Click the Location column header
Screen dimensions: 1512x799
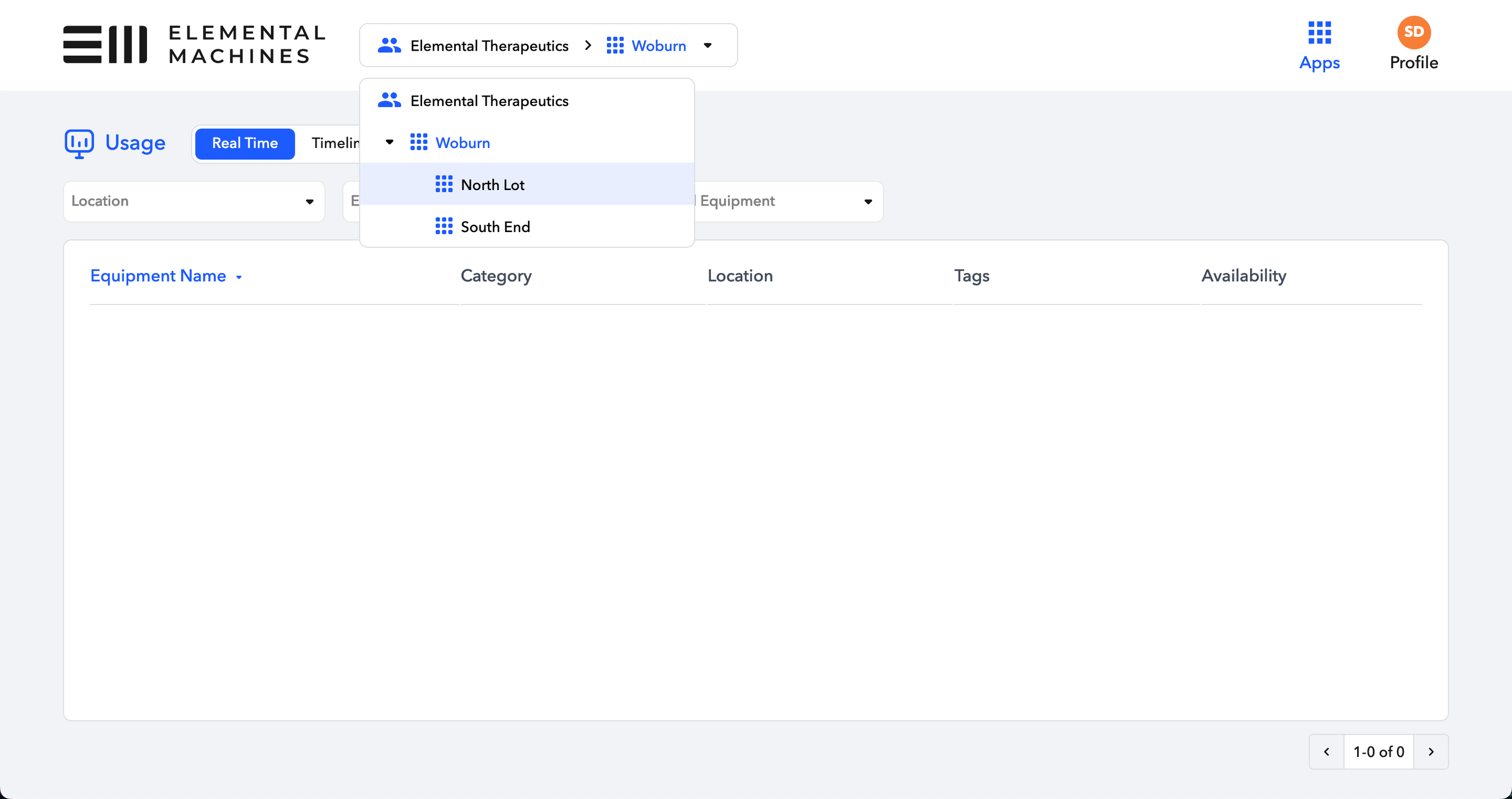pos(739,276)
